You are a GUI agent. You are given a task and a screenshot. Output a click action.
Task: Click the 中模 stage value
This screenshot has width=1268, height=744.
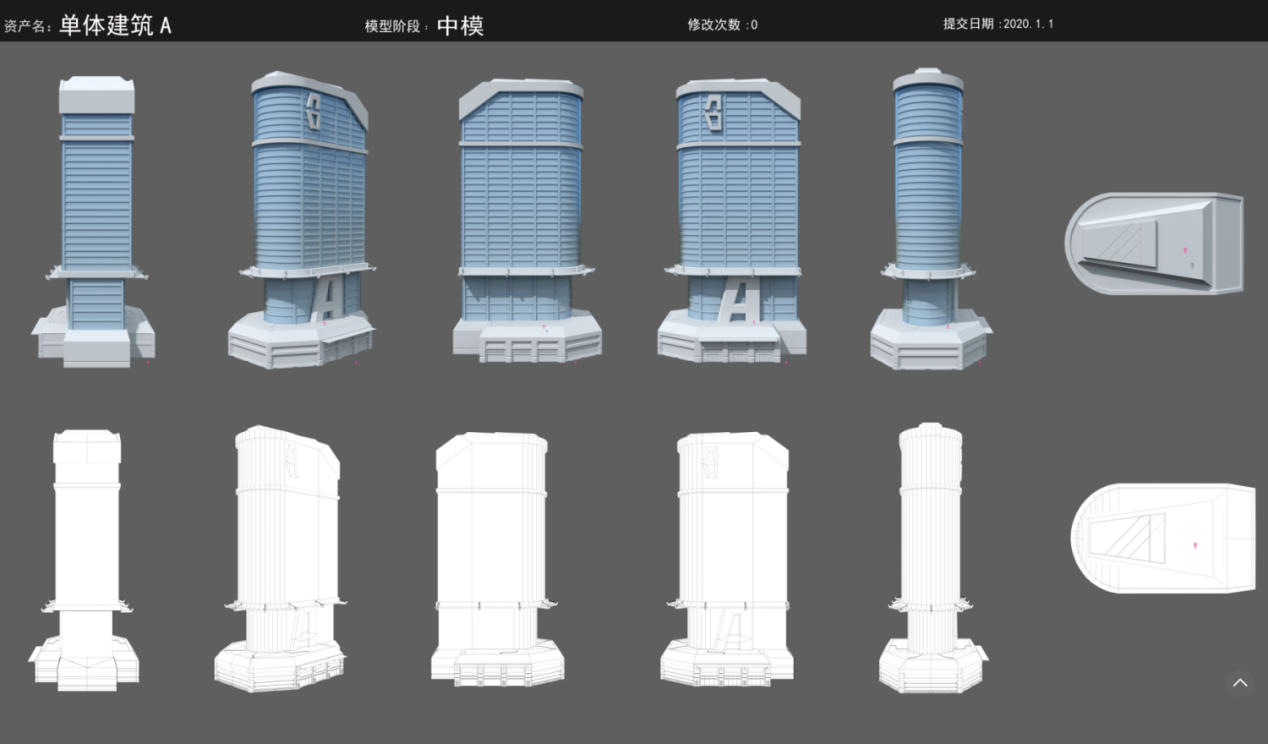[460, 25]
